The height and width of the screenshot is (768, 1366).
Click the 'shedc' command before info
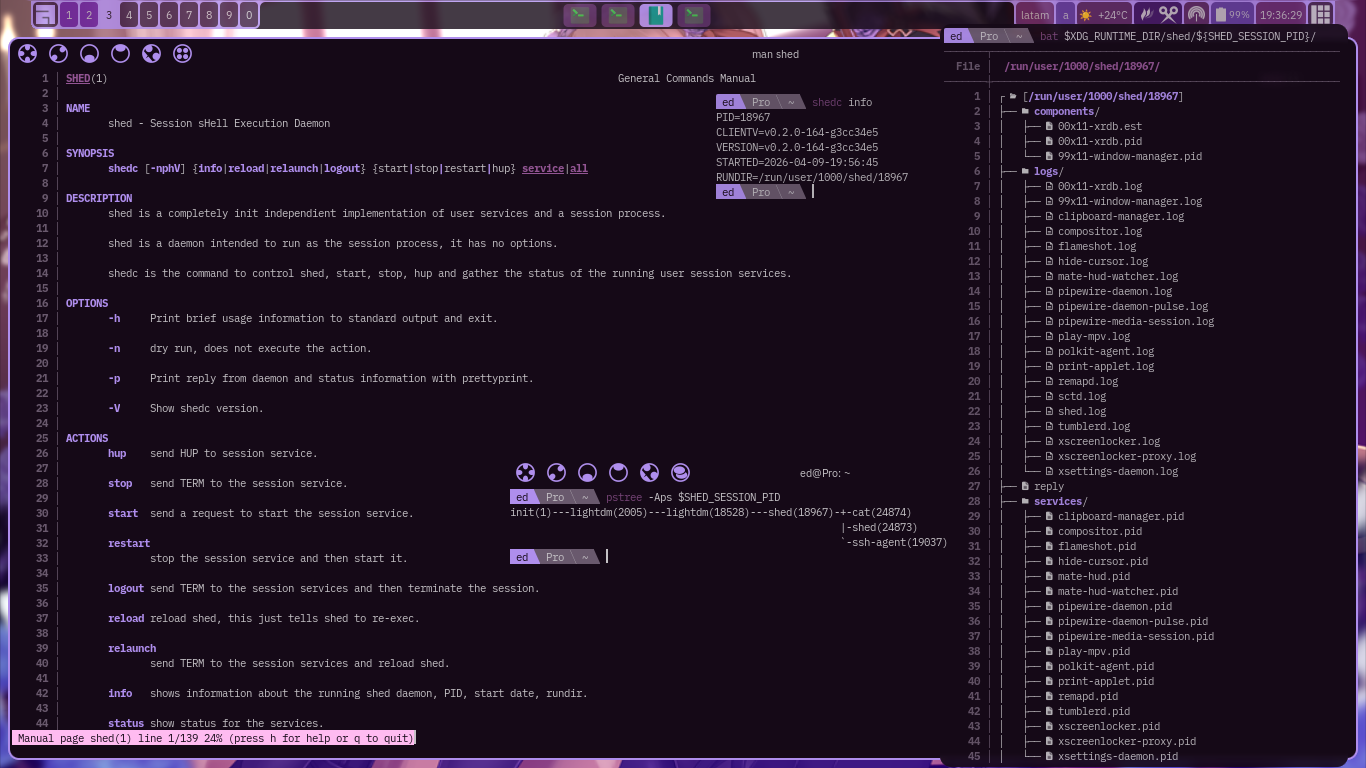pos(827,102)
